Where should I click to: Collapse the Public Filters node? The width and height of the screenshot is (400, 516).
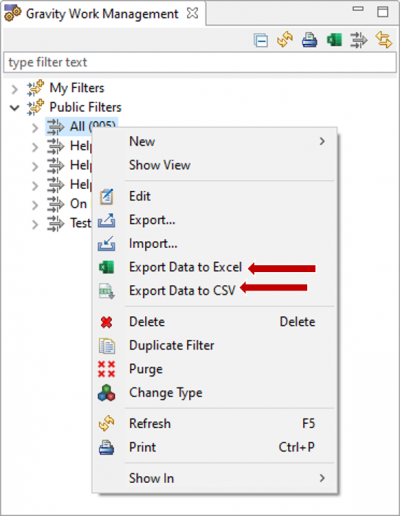point(14,108)
